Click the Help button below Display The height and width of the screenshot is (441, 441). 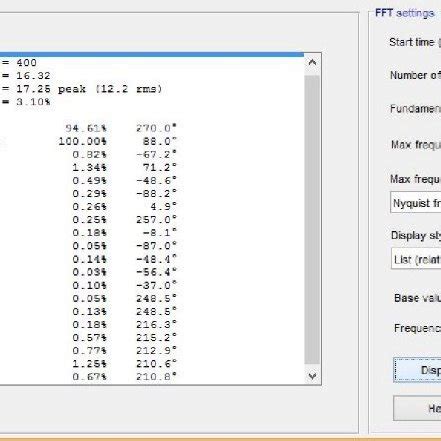click(417, 408)
